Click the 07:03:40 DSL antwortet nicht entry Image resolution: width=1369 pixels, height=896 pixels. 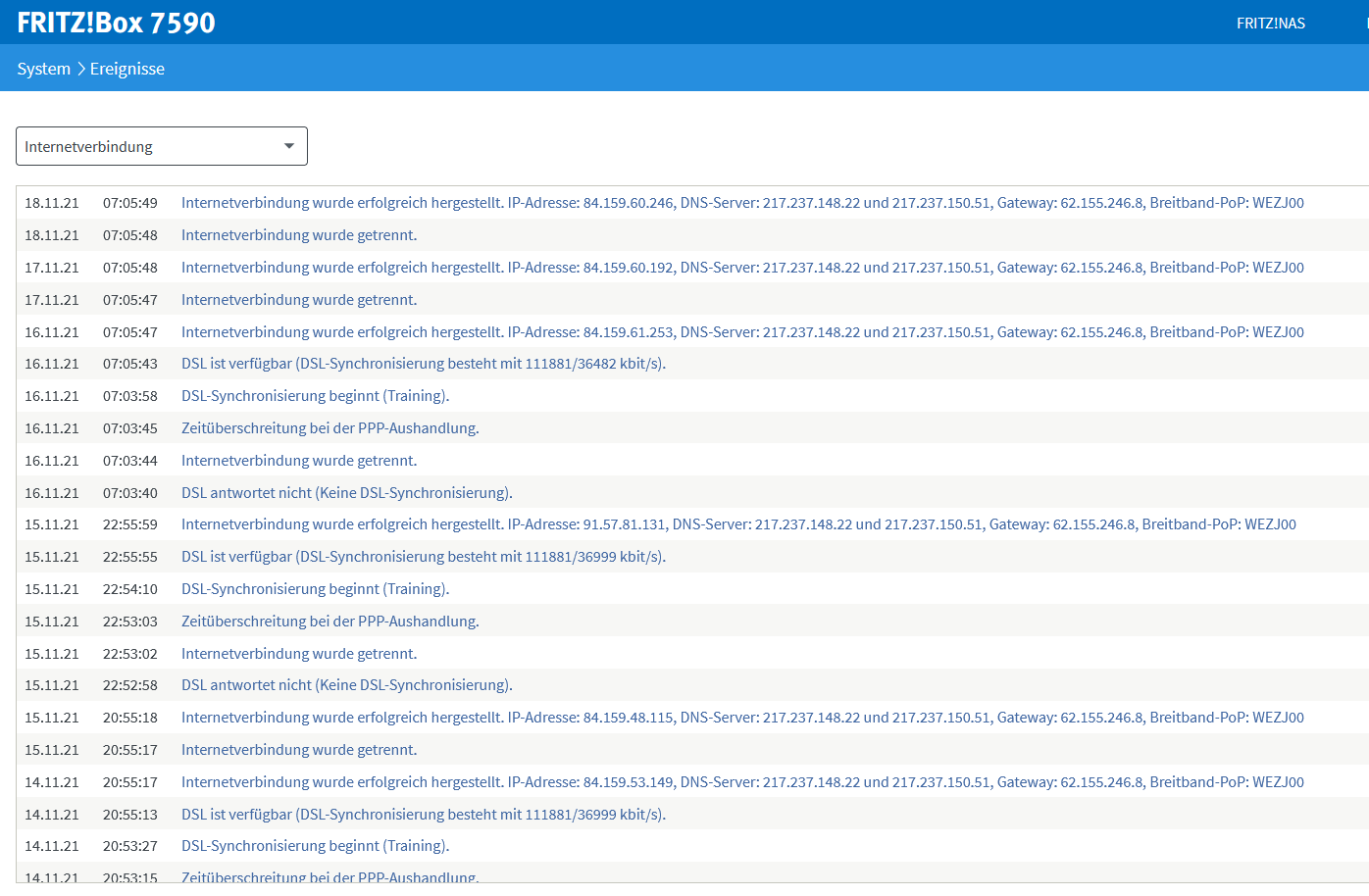(x=346, y=493)
